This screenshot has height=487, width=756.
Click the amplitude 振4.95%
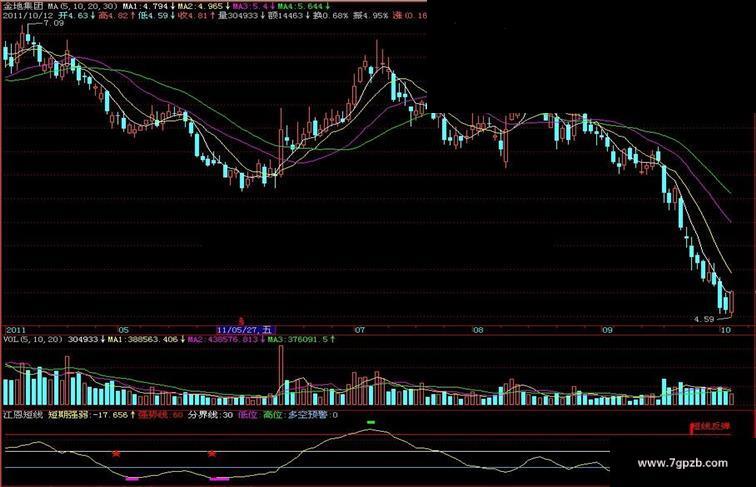370,15
